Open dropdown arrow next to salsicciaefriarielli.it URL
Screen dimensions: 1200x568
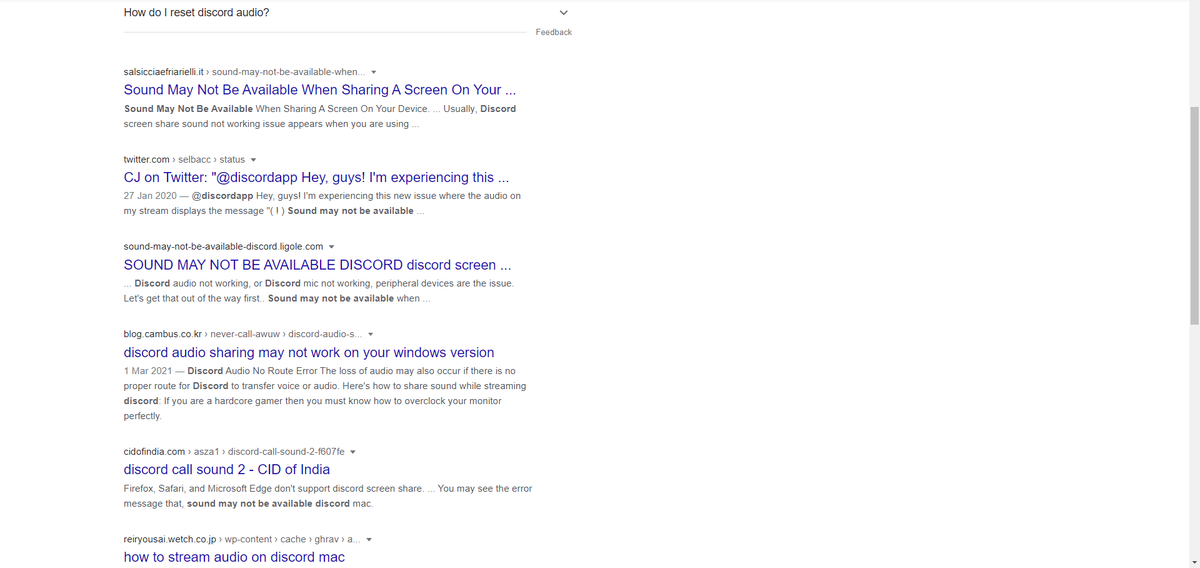click(374, 72)
